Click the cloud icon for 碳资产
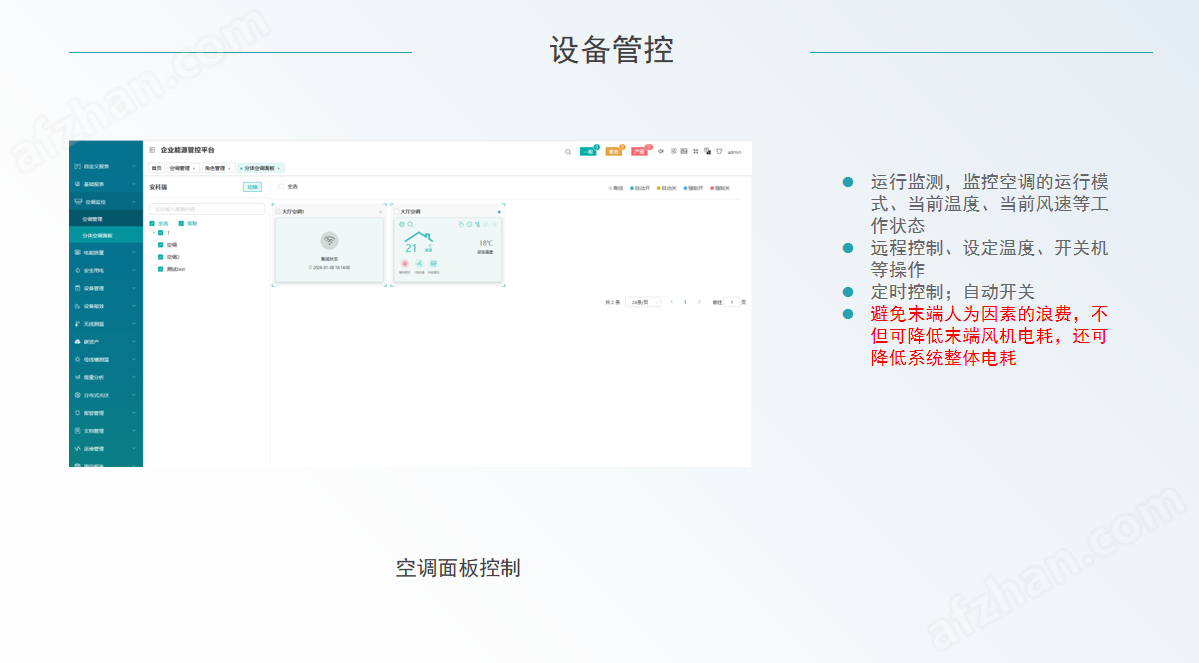Viewport: 1199px width, 663px height. coord(77,342)
